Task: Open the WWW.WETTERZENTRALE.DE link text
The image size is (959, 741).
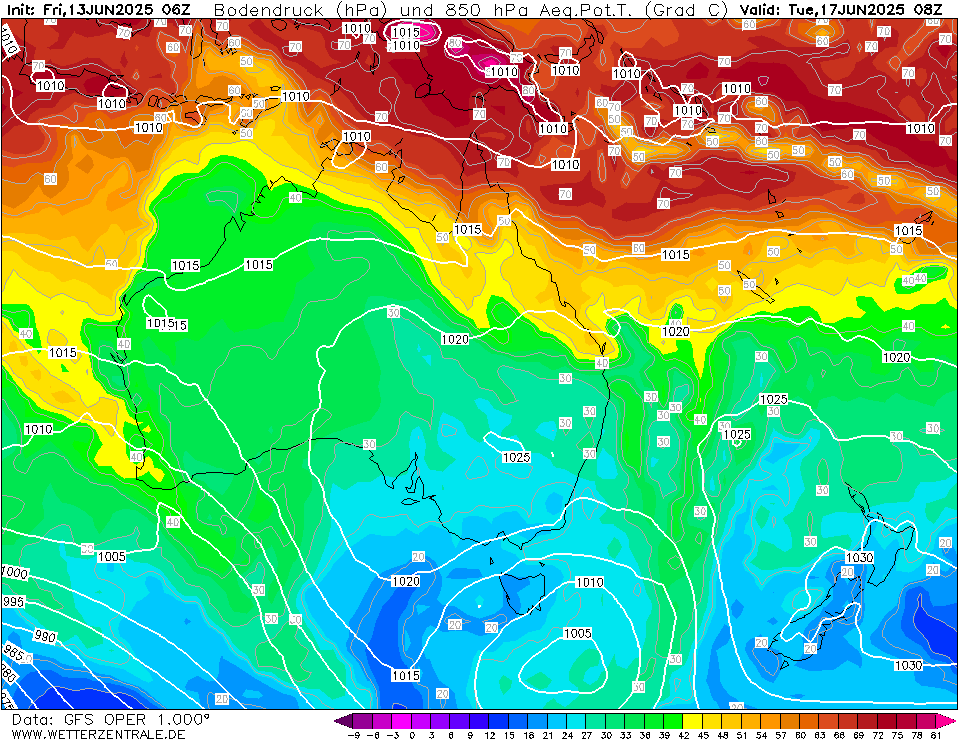Action: pos(98,734)
